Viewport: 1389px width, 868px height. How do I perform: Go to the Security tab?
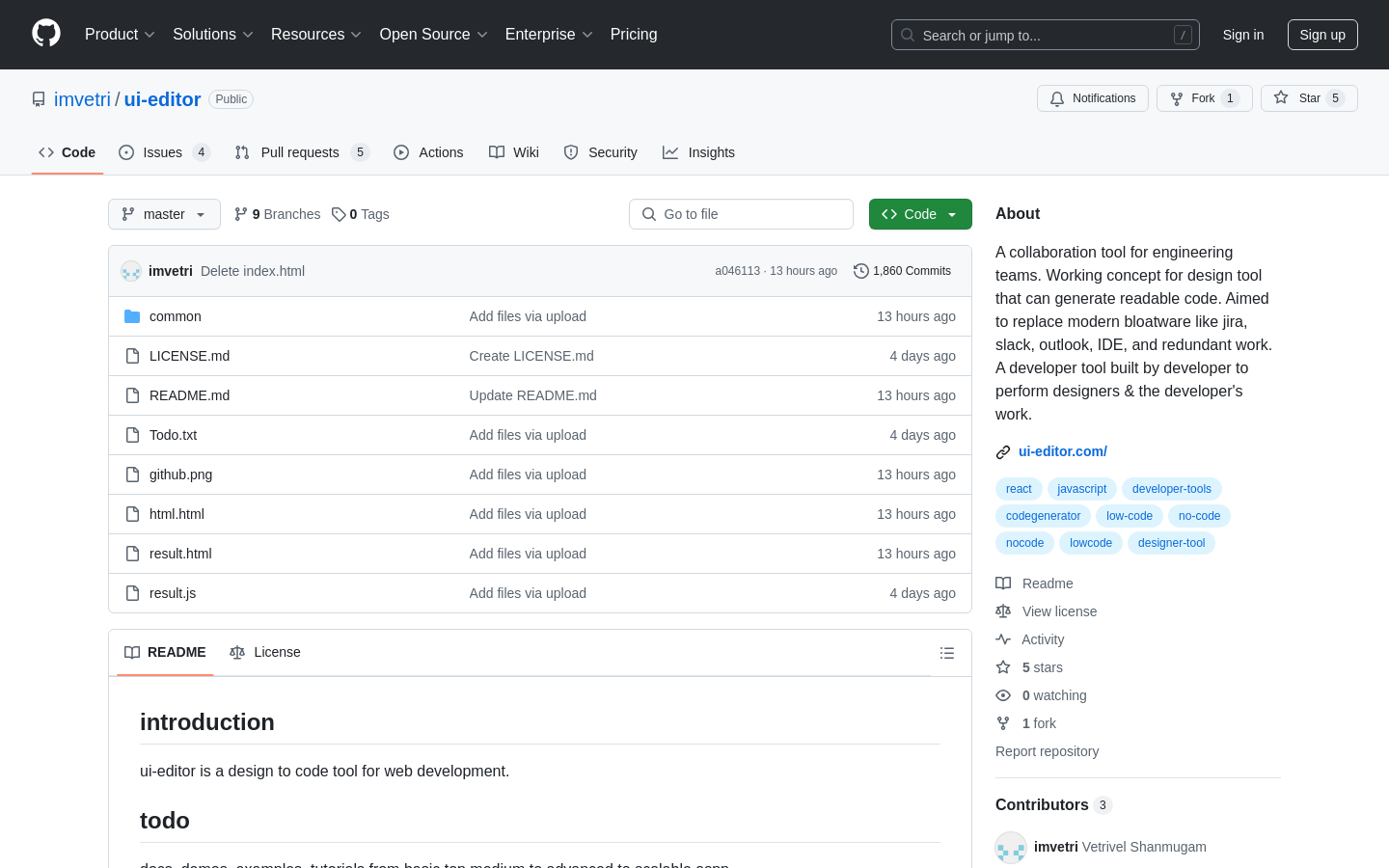pyautogui.click(x=600, y=152)
